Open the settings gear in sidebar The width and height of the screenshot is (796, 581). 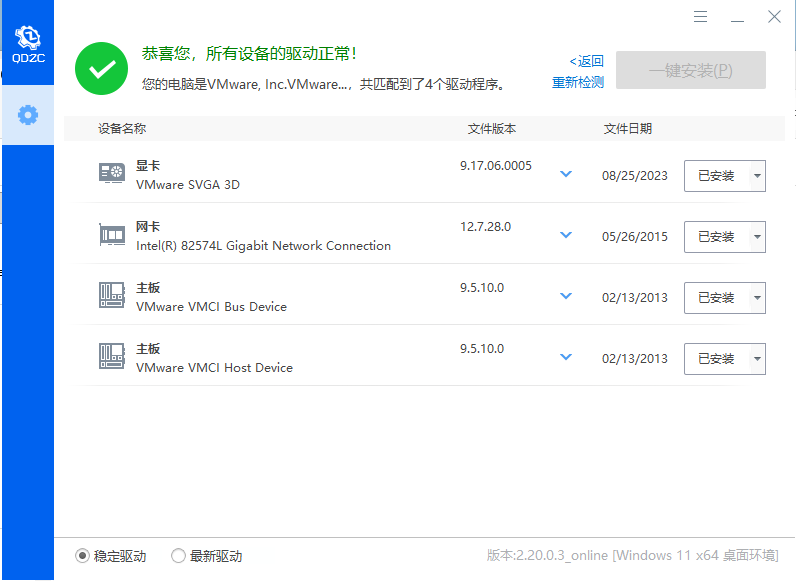click(x=28, y=115)
